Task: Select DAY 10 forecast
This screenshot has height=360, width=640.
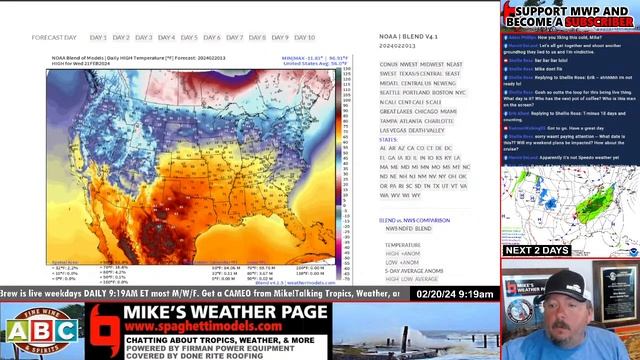Action: (304, 38)
